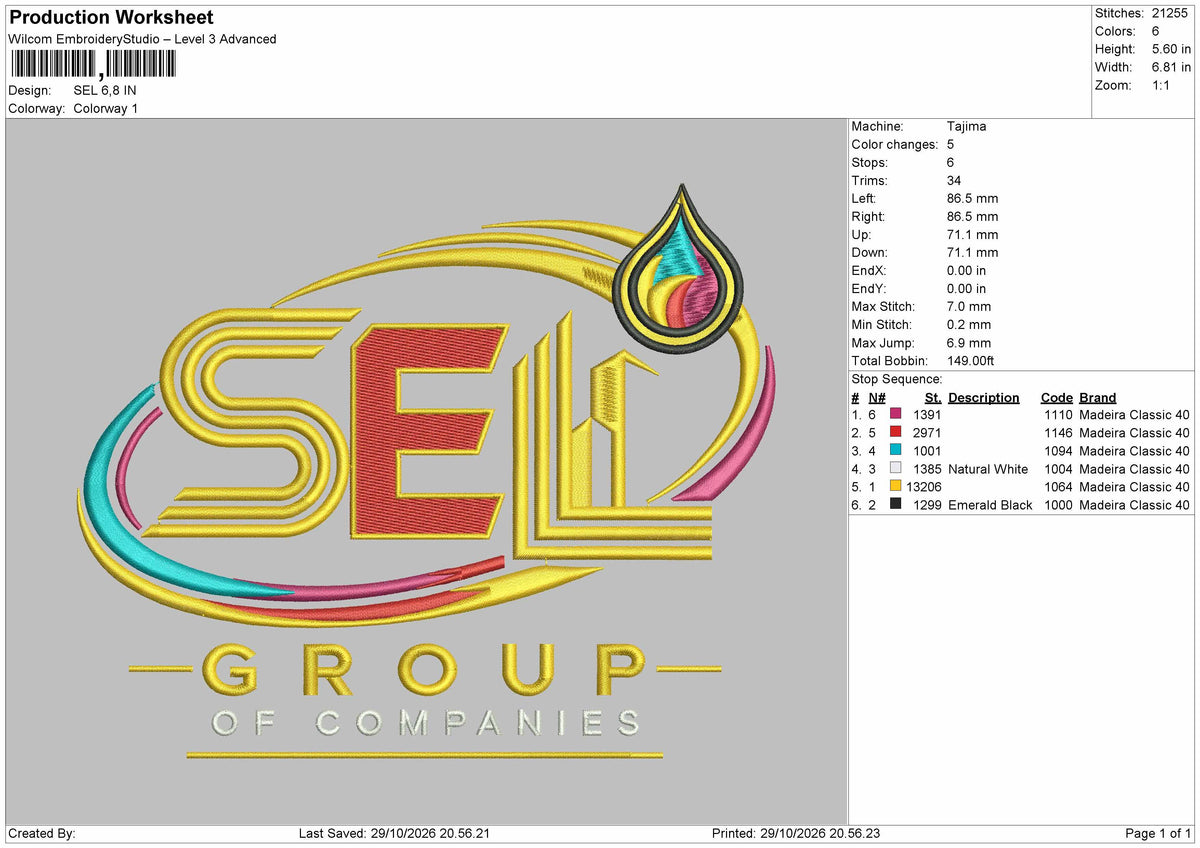Click the magenta swatch for thread 1110
Screen dimensions: 1200x848
tap(895, 415)
